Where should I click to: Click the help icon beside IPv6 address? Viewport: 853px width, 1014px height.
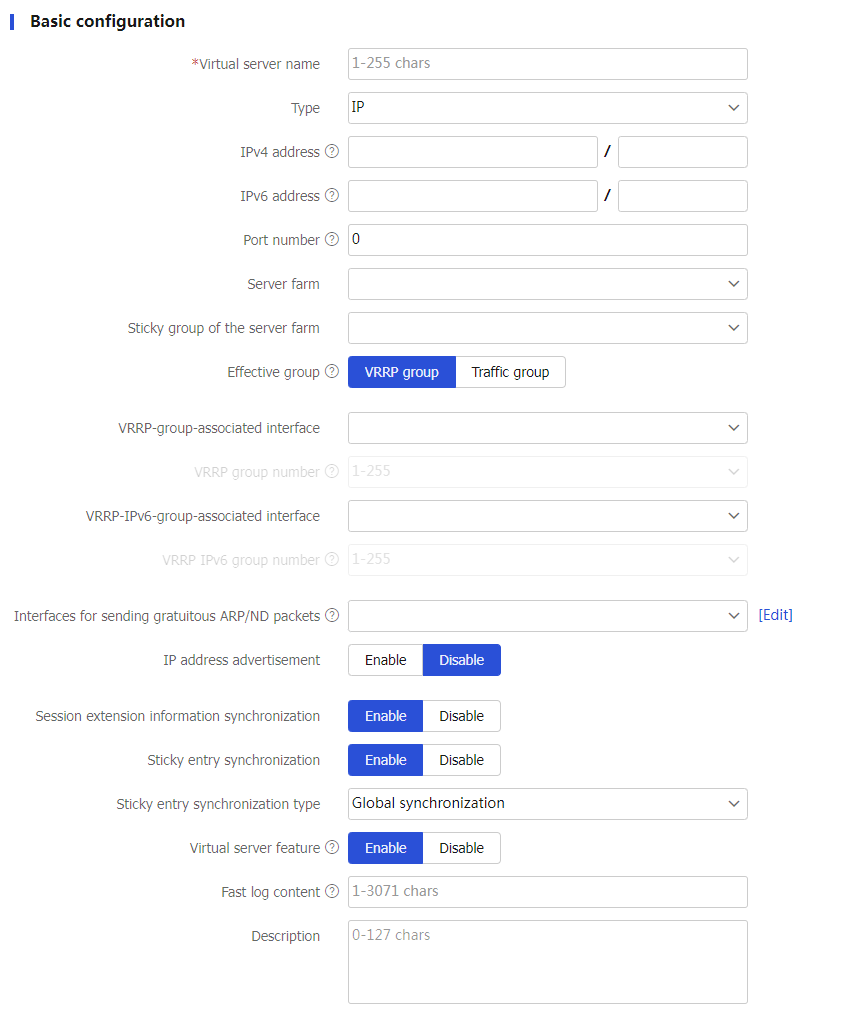tap(332, 196)
